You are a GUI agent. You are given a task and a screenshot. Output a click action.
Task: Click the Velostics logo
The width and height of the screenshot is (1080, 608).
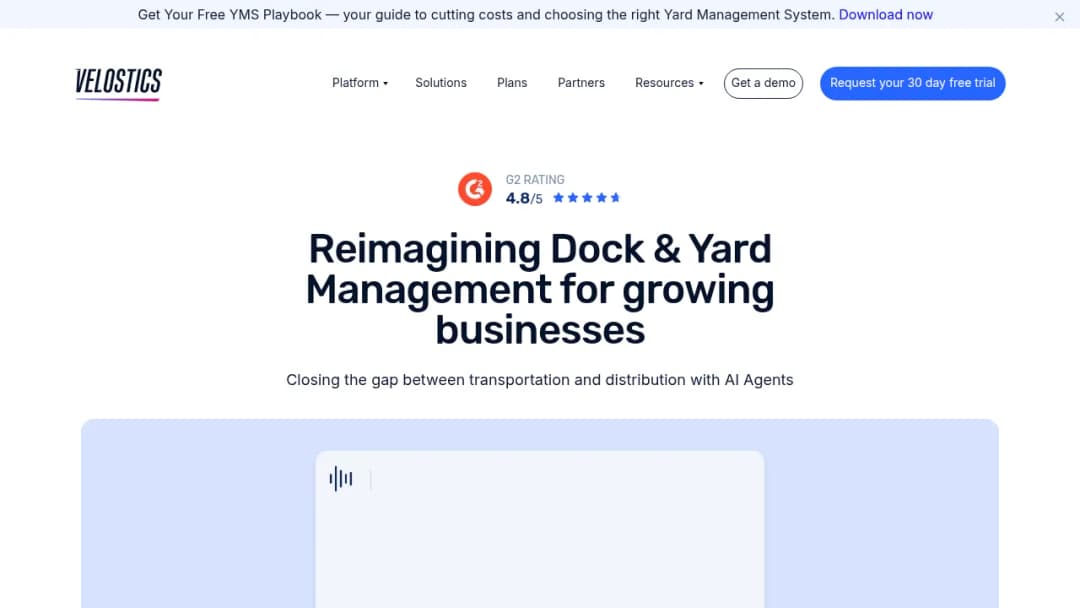pyautogui.click(x=118, y=84)
